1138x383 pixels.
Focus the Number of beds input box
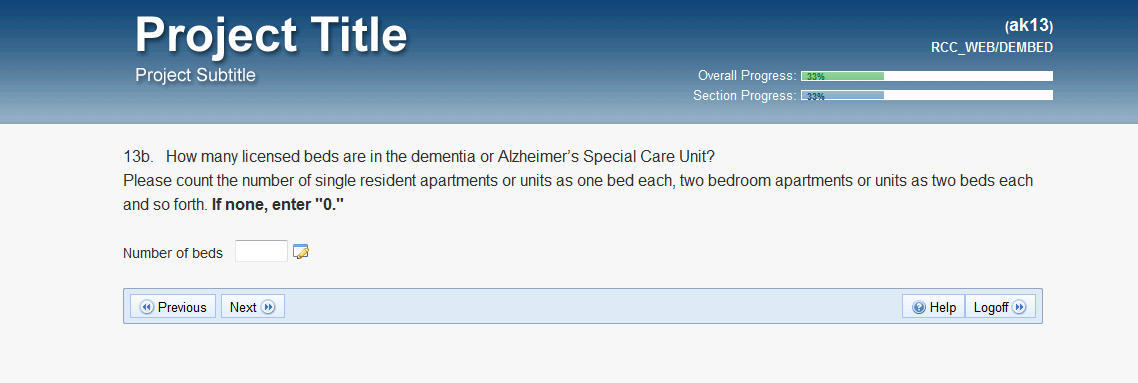click(x=261, y=251)
